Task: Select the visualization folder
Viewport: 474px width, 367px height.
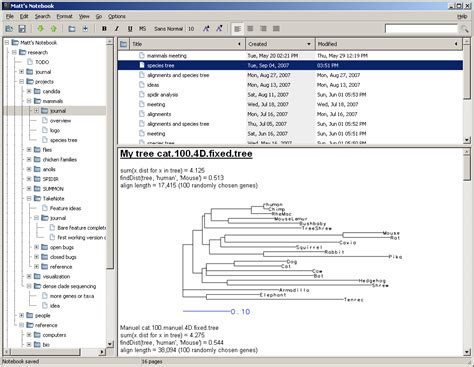Action: point(56,277)
